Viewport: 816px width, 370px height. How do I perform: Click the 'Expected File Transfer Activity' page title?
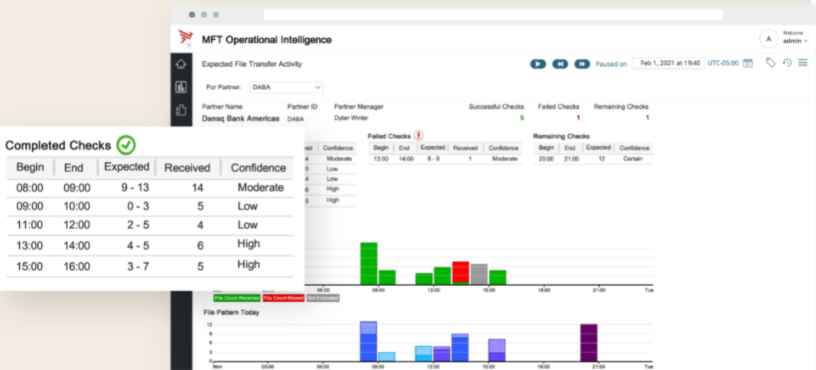click(x=252, y=65)
